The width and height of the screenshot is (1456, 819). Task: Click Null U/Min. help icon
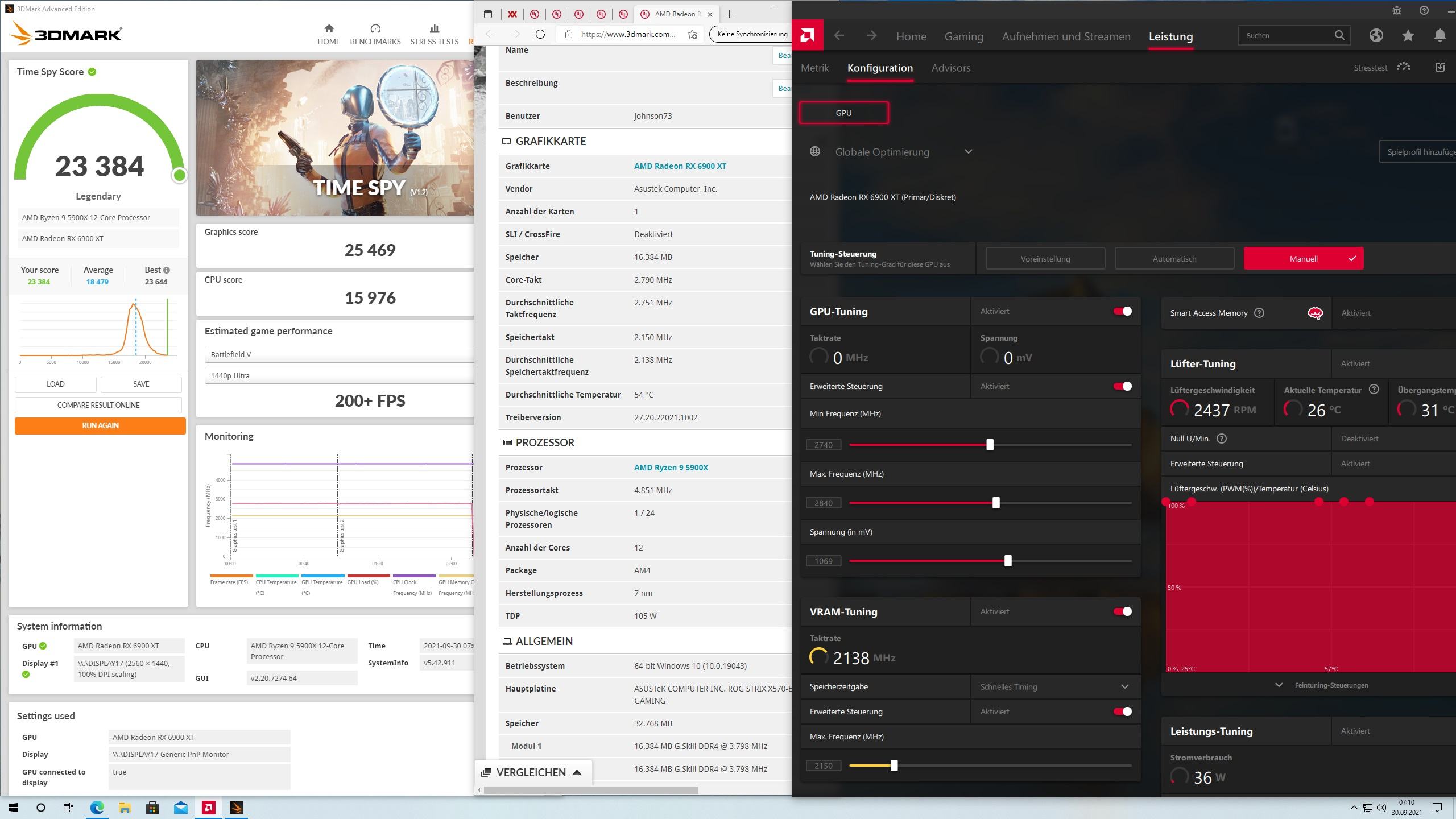coord(1222,439)
